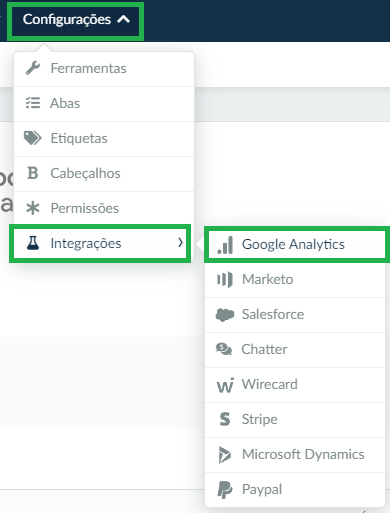Click the Microsoft Dynamics logo icon
This screenshot has width=390, height=513.
coord(225,454)
